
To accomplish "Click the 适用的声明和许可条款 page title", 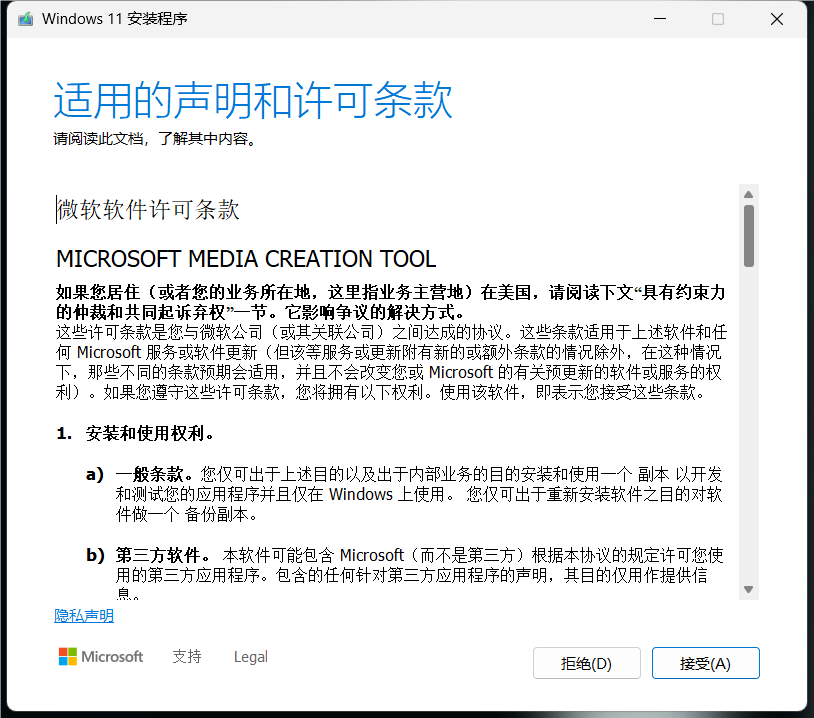I will (x=253, y=102).
